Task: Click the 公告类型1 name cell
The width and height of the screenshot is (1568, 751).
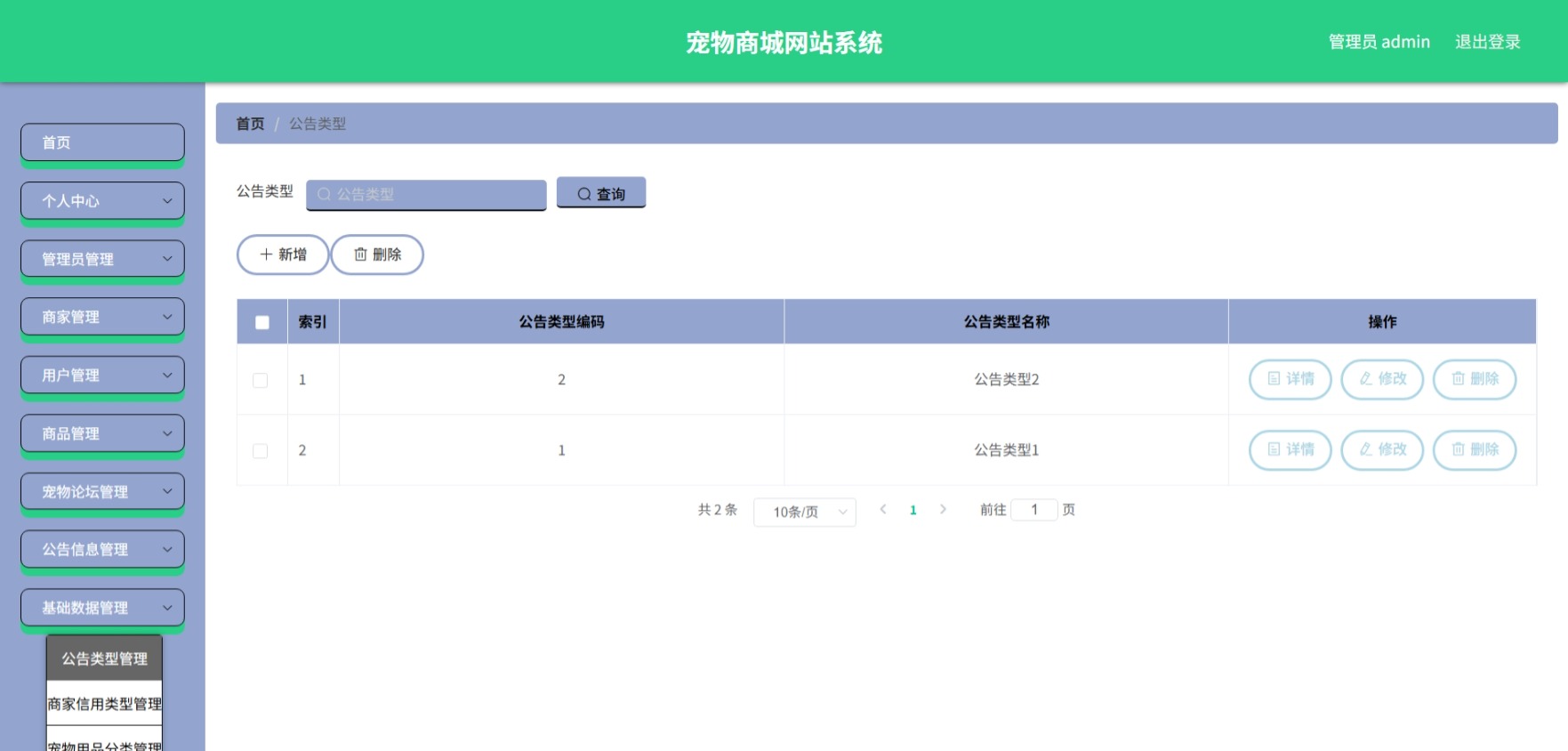Action: [1006, 450]
